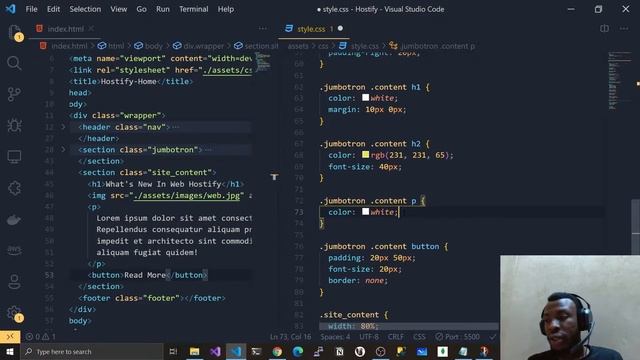640x360 pixels.
Task: Open the View menu
Action: tap(118, 9)
